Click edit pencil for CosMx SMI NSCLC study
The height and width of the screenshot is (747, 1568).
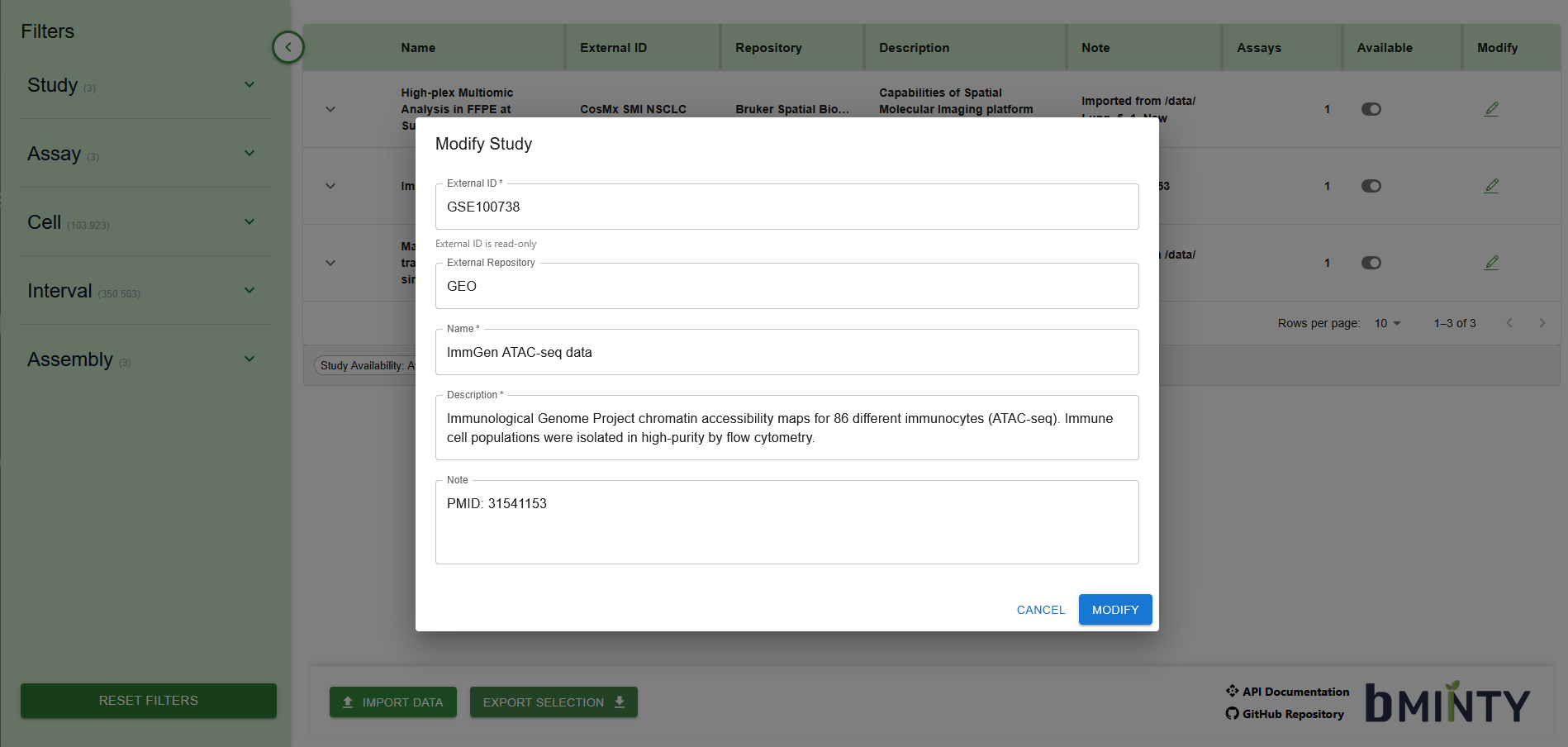[1491, 109]
